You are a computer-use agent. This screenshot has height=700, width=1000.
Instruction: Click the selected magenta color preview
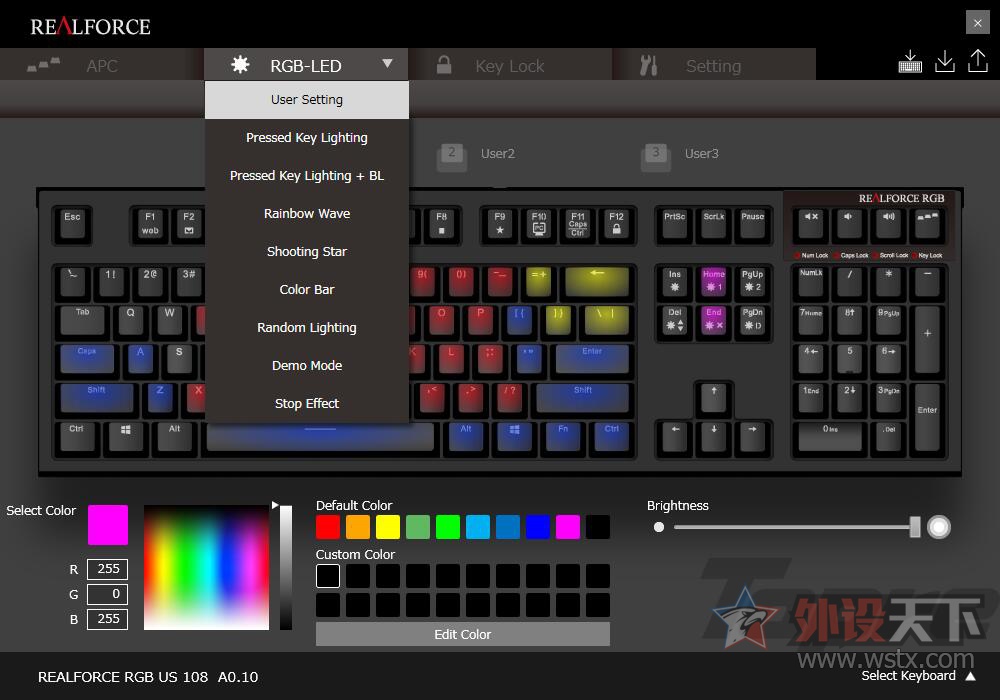pyautogui.click(x=108, y=525)
